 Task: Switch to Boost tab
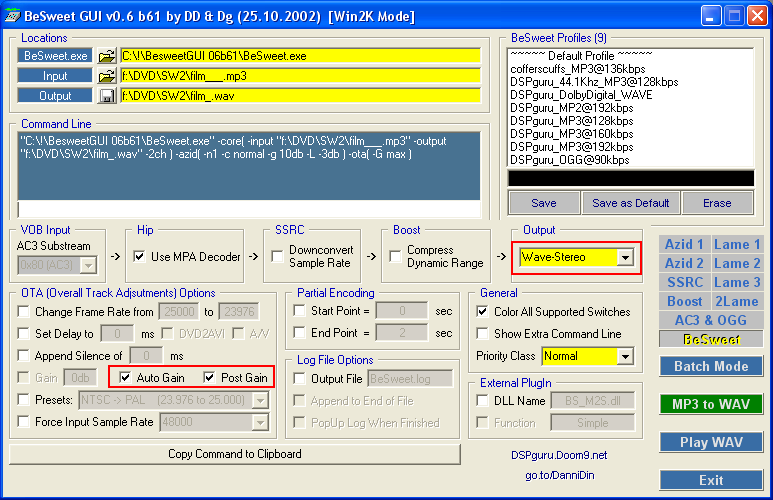point(684,301)
